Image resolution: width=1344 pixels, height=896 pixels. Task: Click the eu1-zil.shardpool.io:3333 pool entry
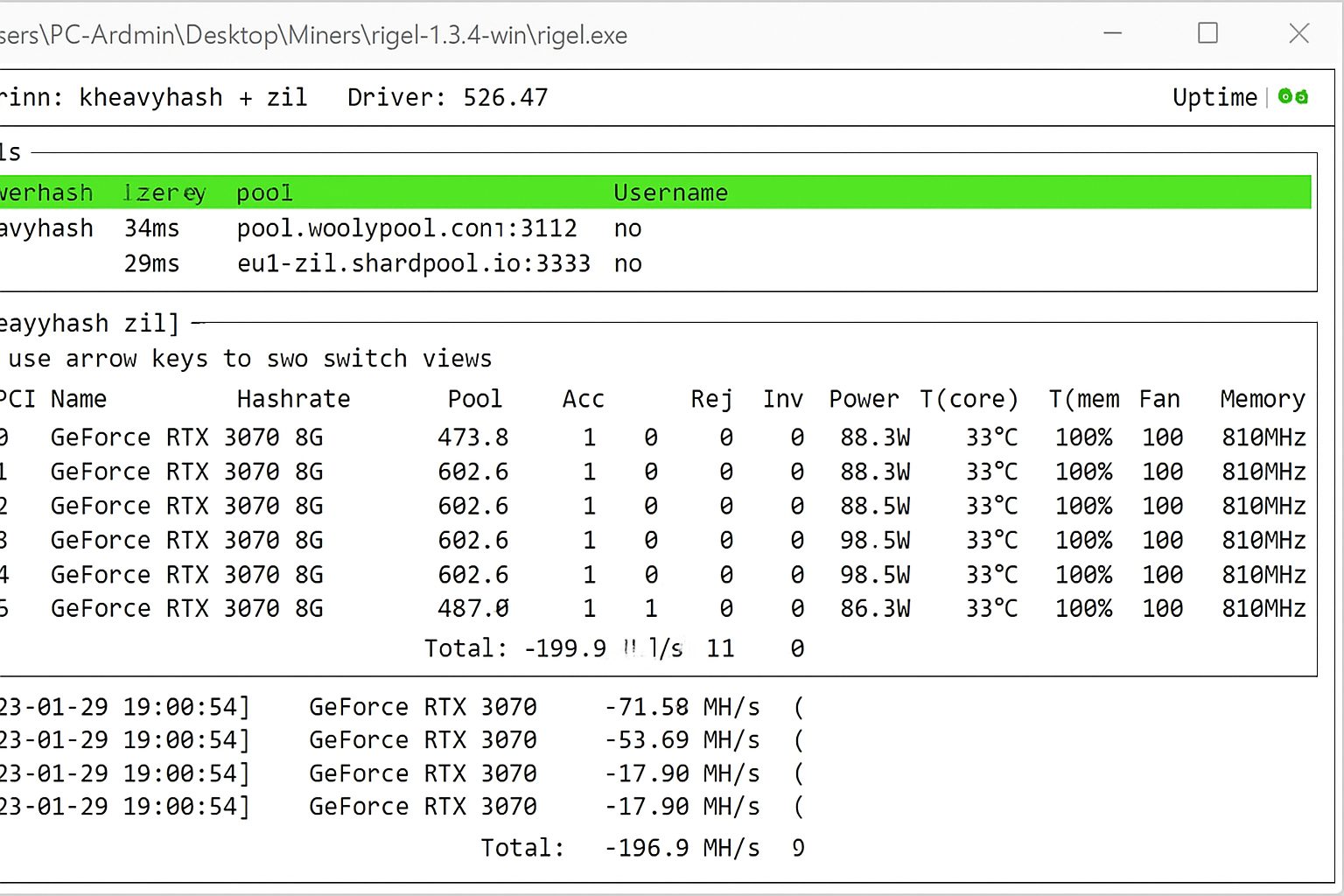(413, 263)
